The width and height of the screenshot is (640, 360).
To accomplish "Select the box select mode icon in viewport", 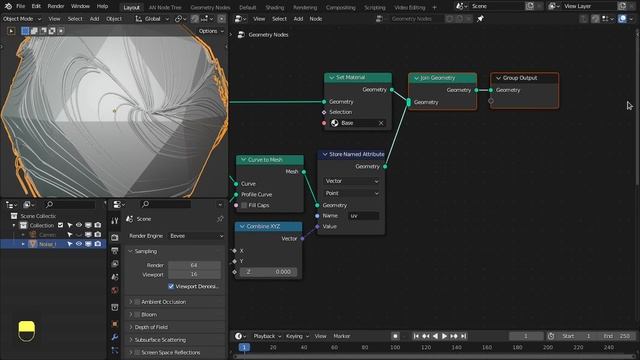I will click(25, 31).
